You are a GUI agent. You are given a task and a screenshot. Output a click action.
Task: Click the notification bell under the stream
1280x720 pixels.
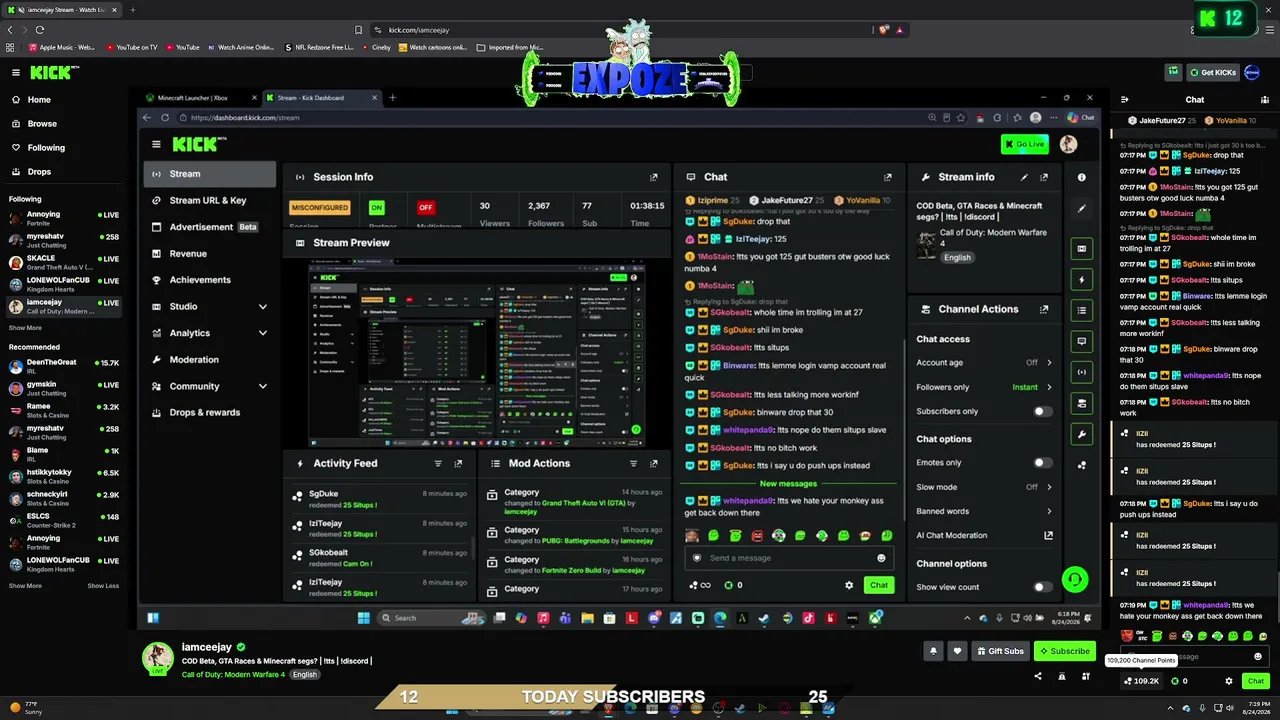pos(933,651)
